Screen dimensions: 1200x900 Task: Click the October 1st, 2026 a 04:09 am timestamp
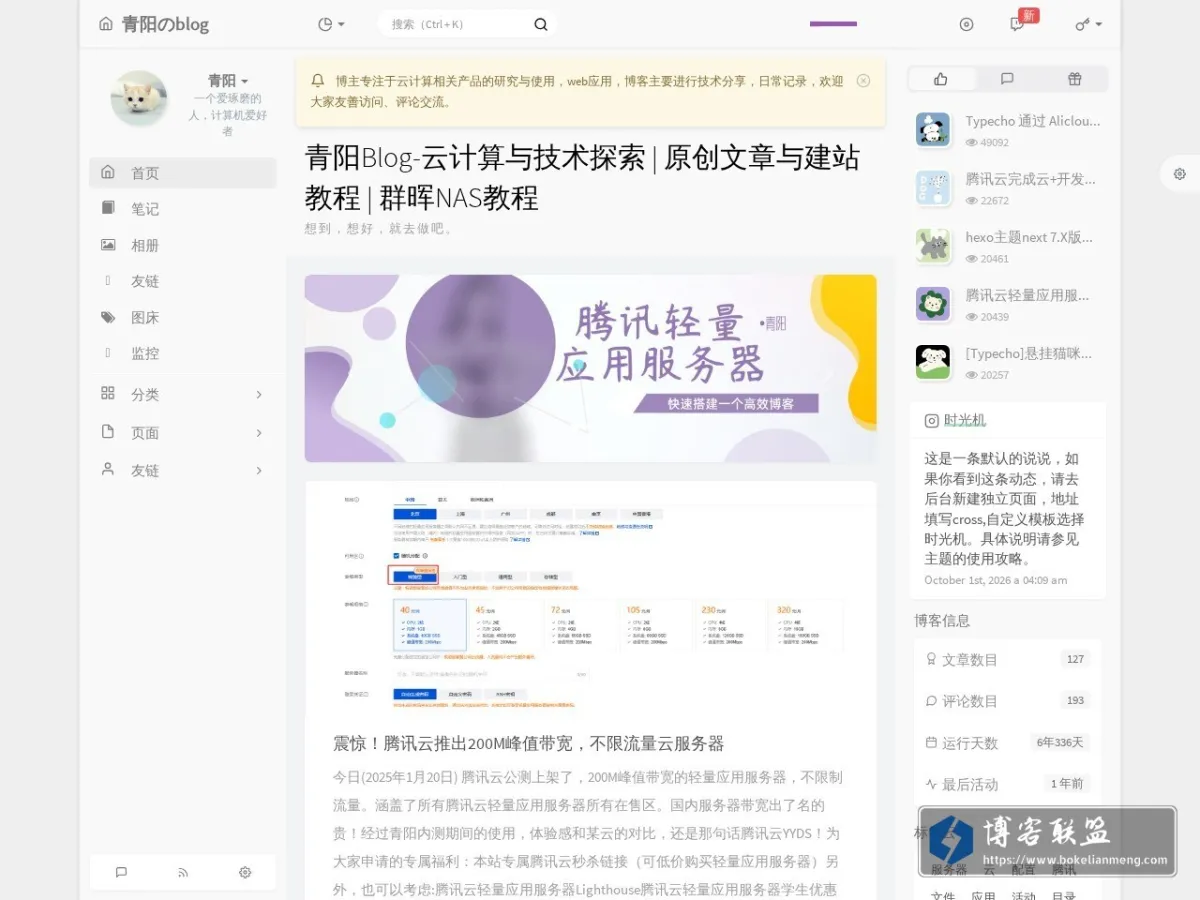[x=995, y=580]
